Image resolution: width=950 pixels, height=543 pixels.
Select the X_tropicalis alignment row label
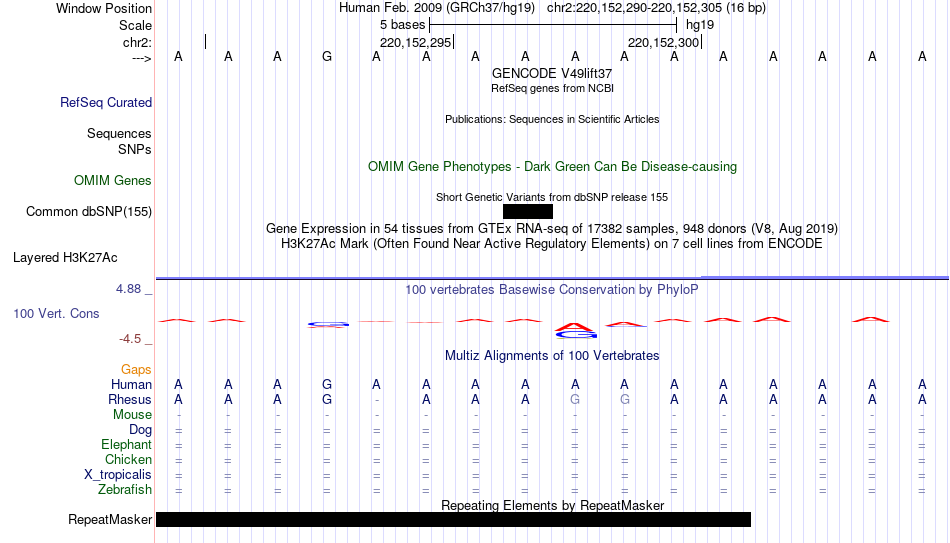118,475
